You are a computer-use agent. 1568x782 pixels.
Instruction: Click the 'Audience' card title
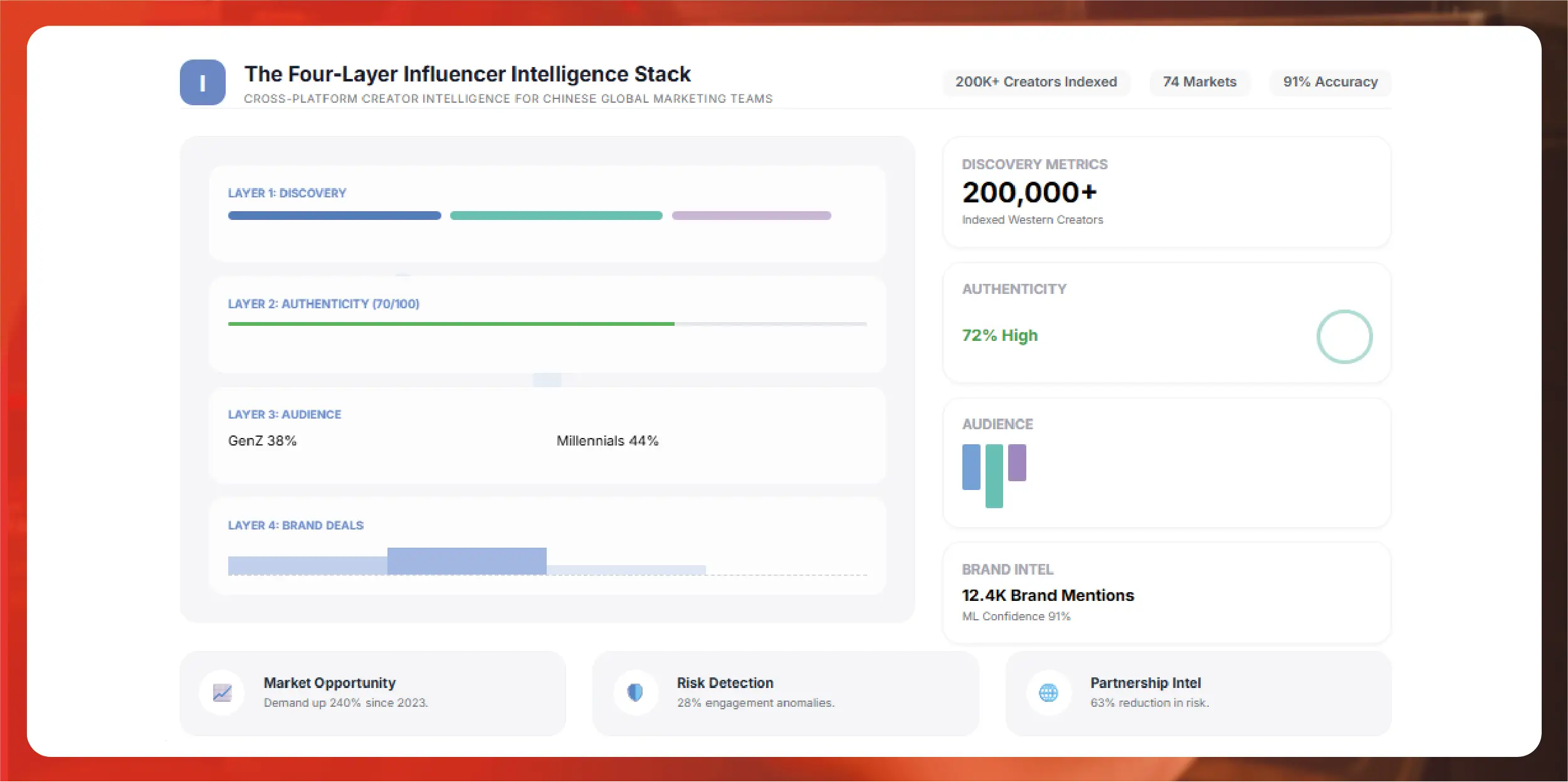click(997, 424)
